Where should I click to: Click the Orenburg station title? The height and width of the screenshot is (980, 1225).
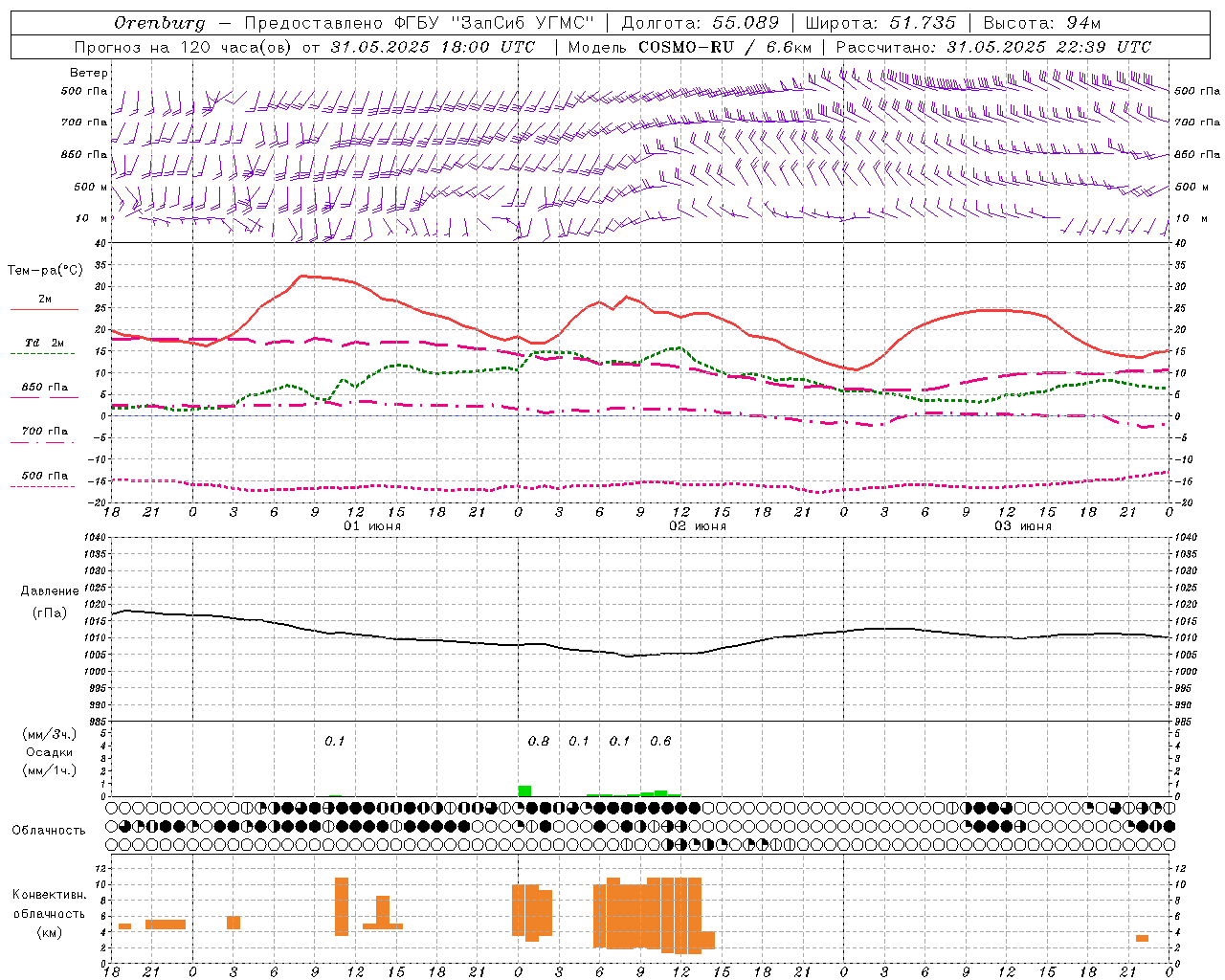(159, 23)
